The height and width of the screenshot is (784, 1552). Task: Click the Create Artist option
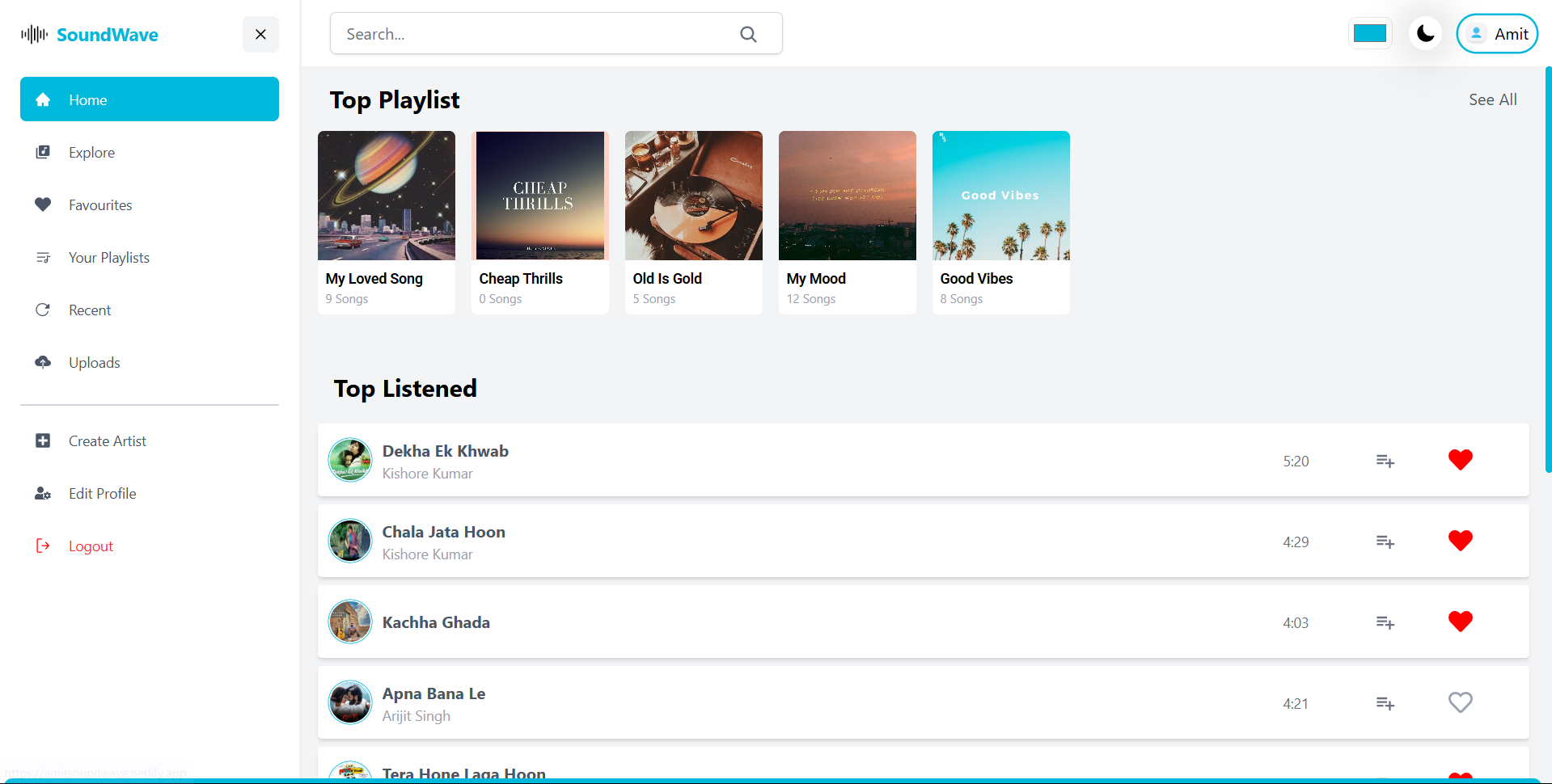[150, 440]
